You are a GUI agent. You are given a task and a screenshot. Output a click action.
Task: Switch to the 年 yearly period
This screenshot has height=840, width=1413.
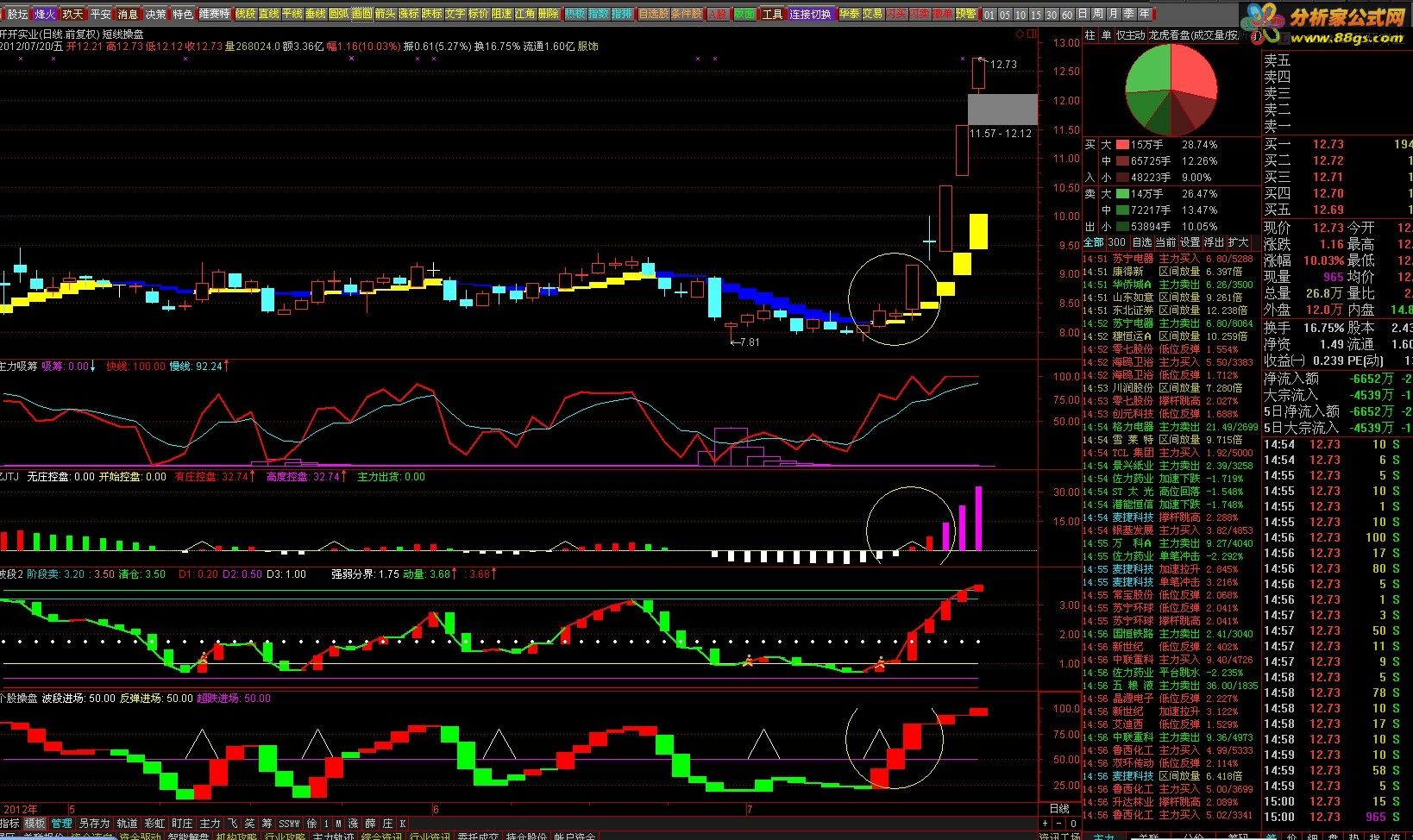(x=1144, y=14)
